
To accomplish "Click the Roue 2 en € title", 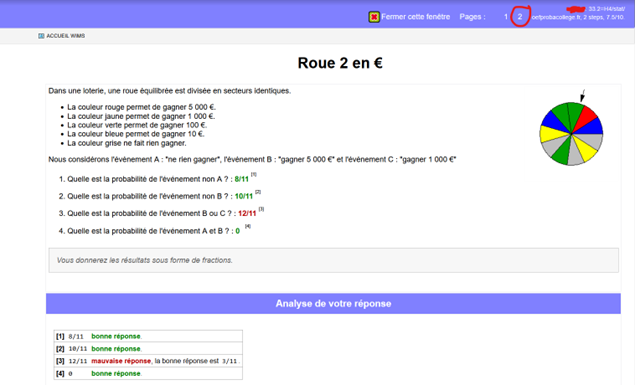I will click(340, 63).
